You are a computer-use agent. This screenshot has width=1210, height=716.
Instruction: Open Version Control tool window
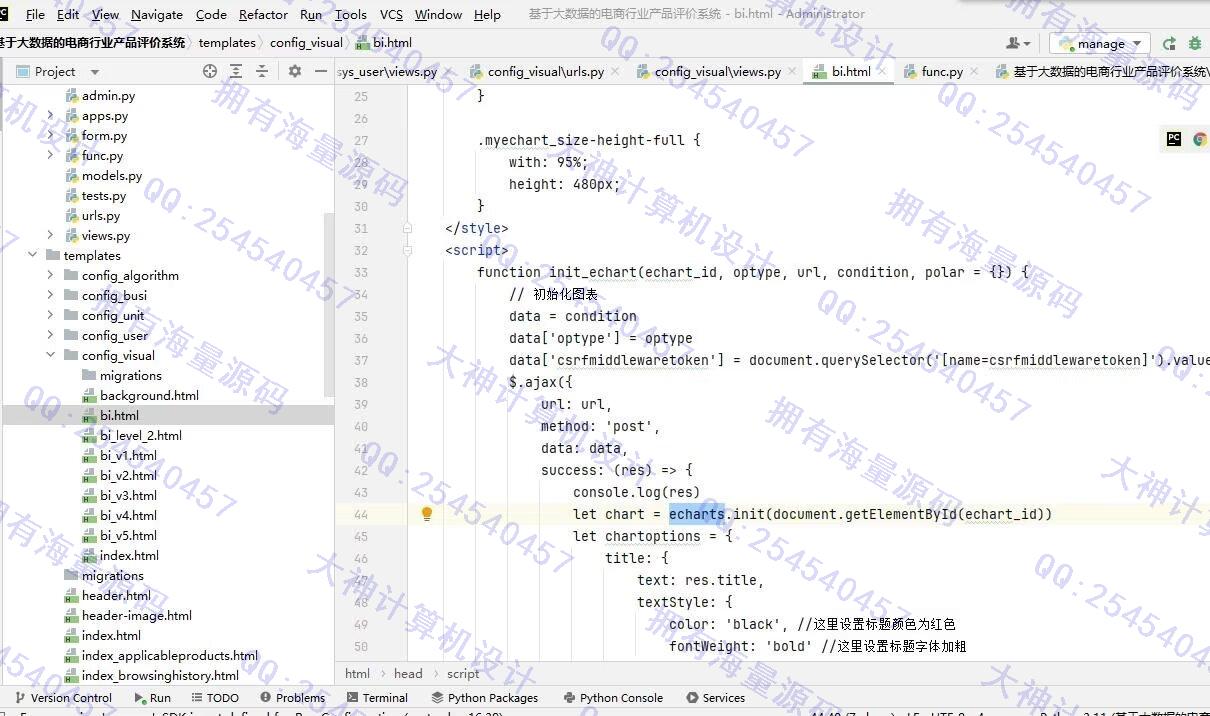click(x=63, y=698)
